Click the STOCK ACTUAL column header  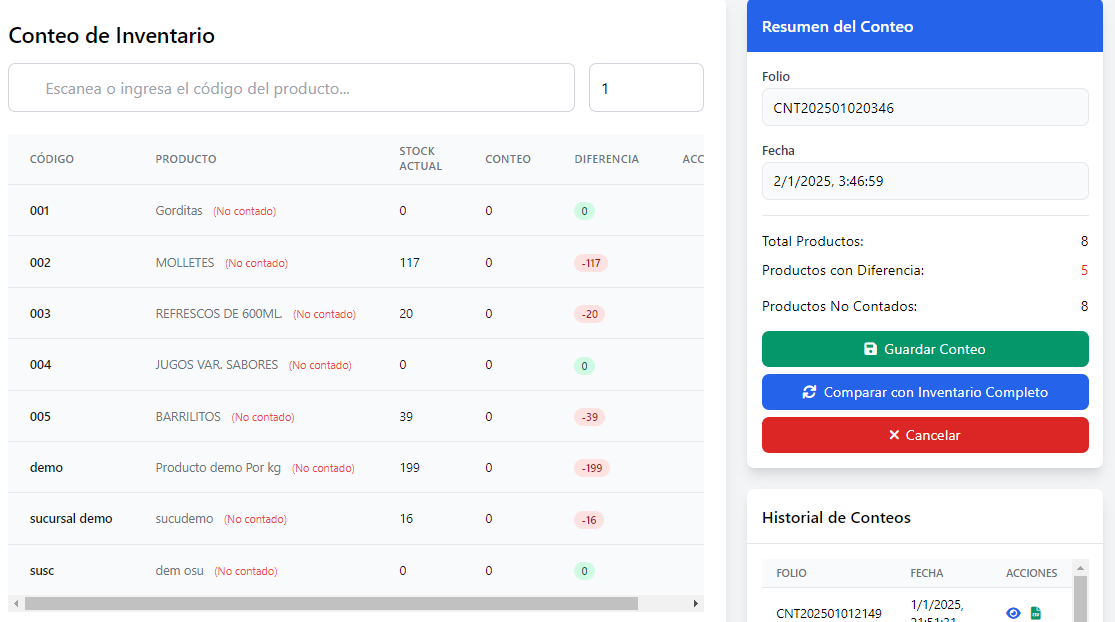pyautogui.click(x=420, y=159)
